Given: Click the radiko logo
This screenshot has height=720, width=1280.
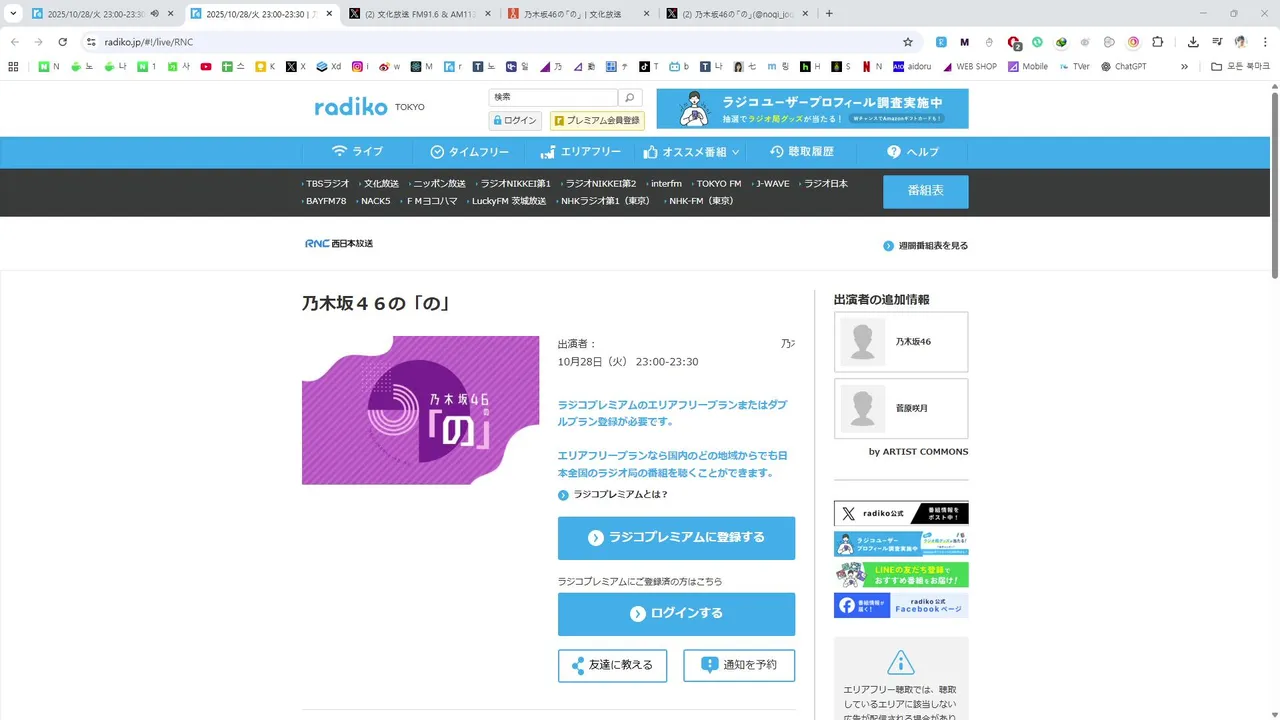Looking at the screenshot, I should [x=351, y=107].
